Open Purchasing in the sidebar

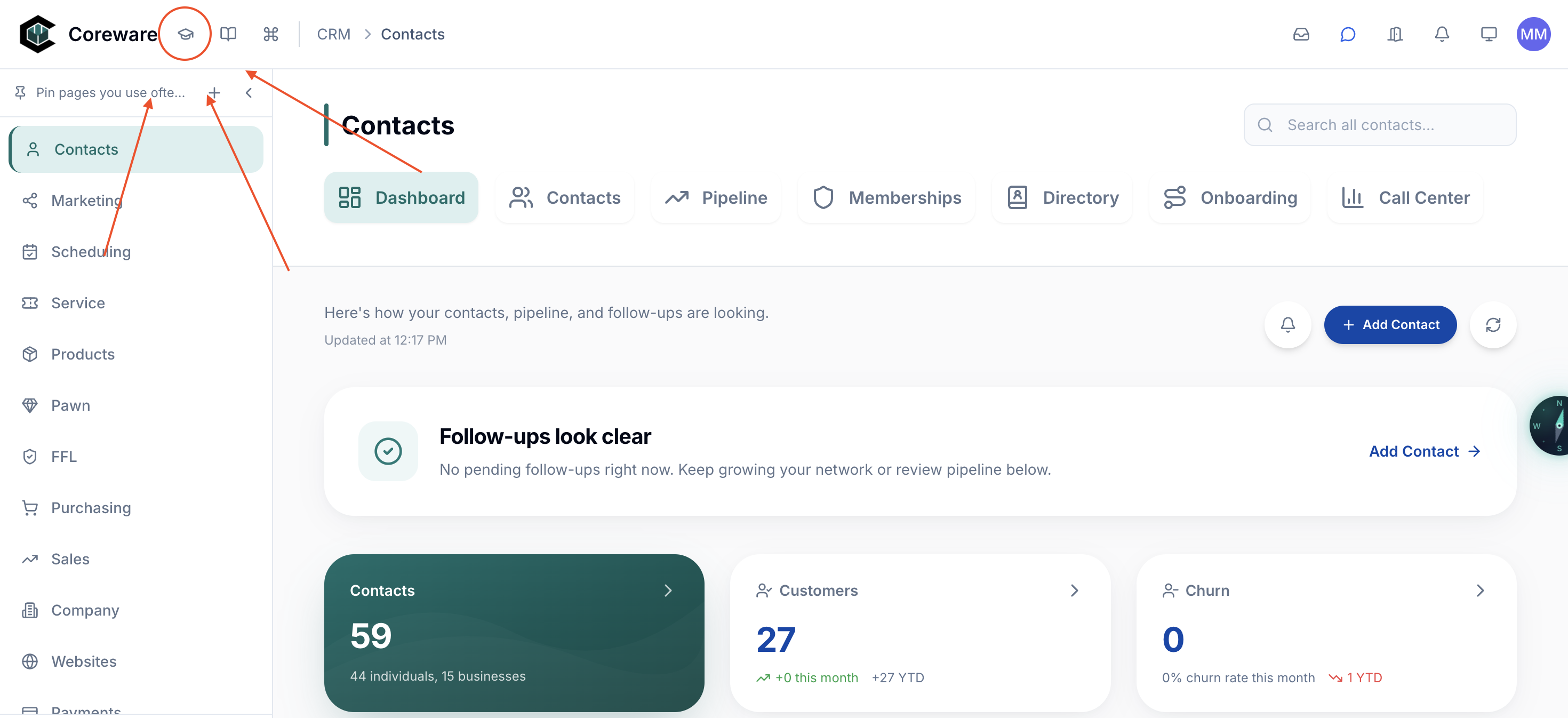(137, 507)
